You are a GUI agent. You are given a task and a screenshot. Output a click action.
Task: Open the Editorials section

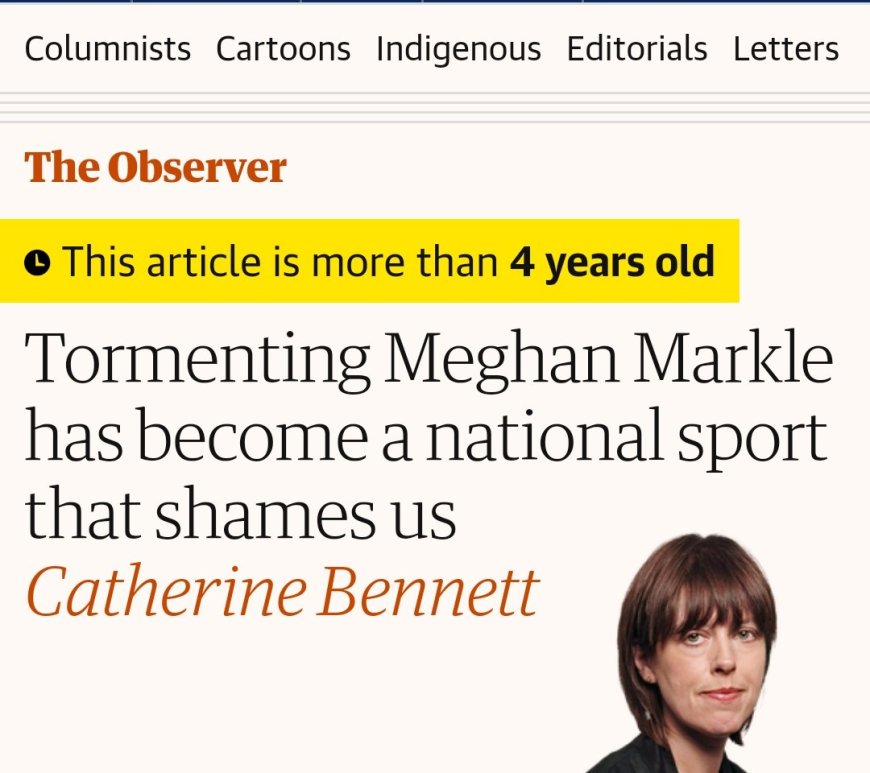[x=637, y=49]
